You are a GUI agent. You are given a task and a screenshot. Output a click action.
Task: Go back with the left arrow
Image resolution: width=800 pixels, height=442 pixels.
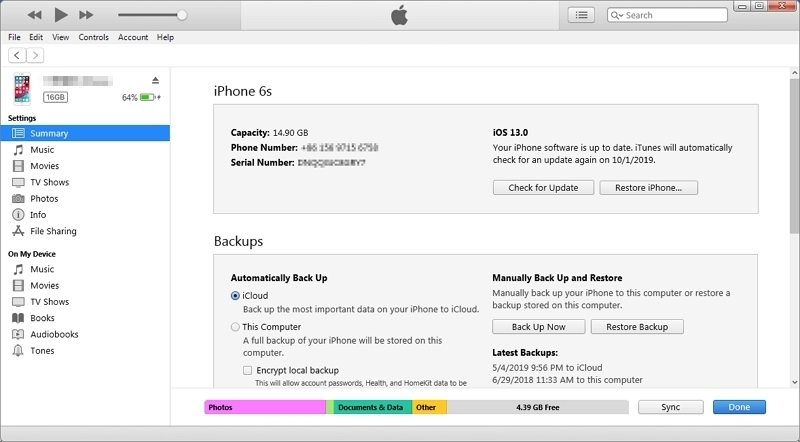(17, 55)
